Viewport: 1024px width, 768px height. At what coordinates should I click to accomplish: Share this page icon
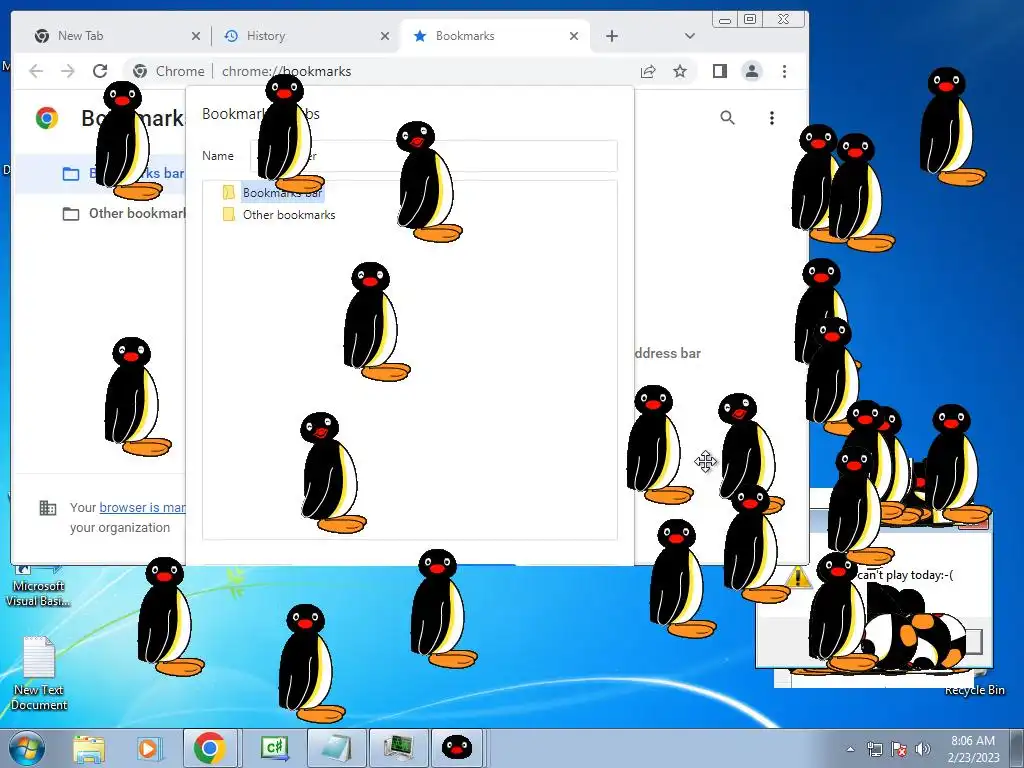pos(648,71)
